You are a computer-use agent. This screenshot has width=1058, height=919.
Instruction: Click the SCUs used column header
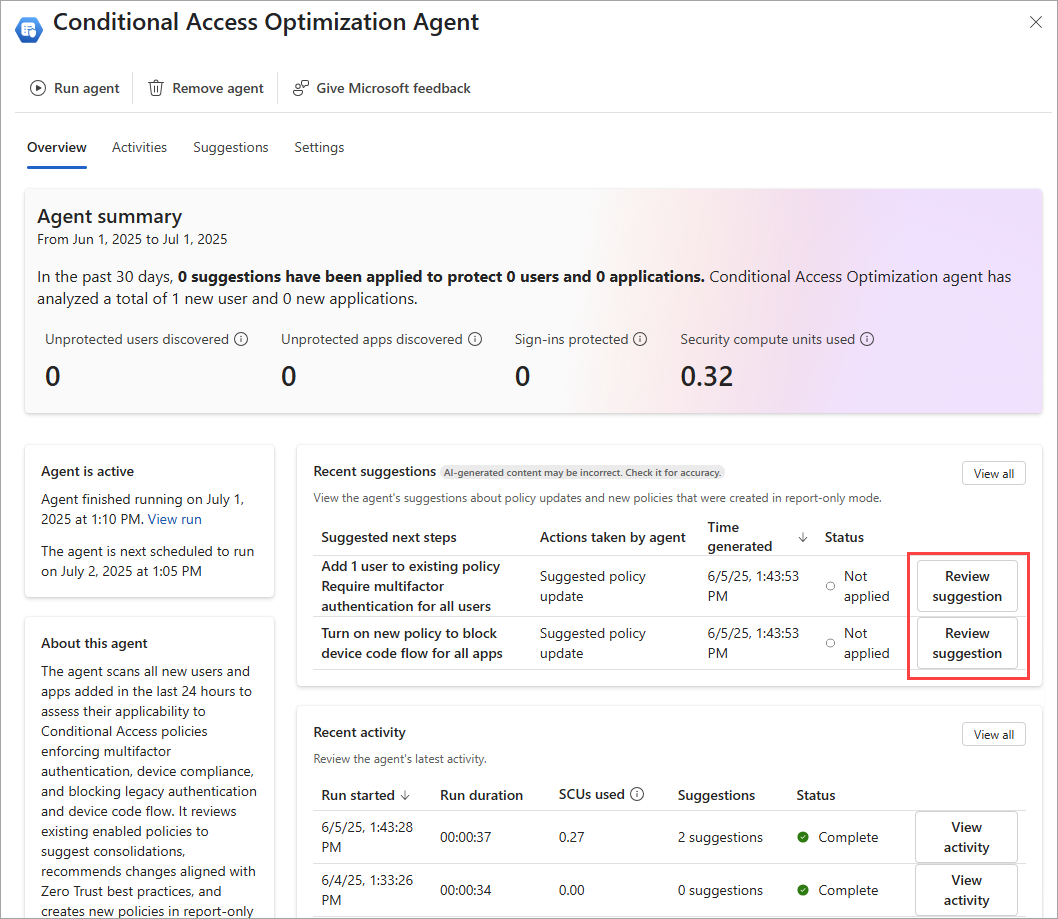click(x=592, y=794)
